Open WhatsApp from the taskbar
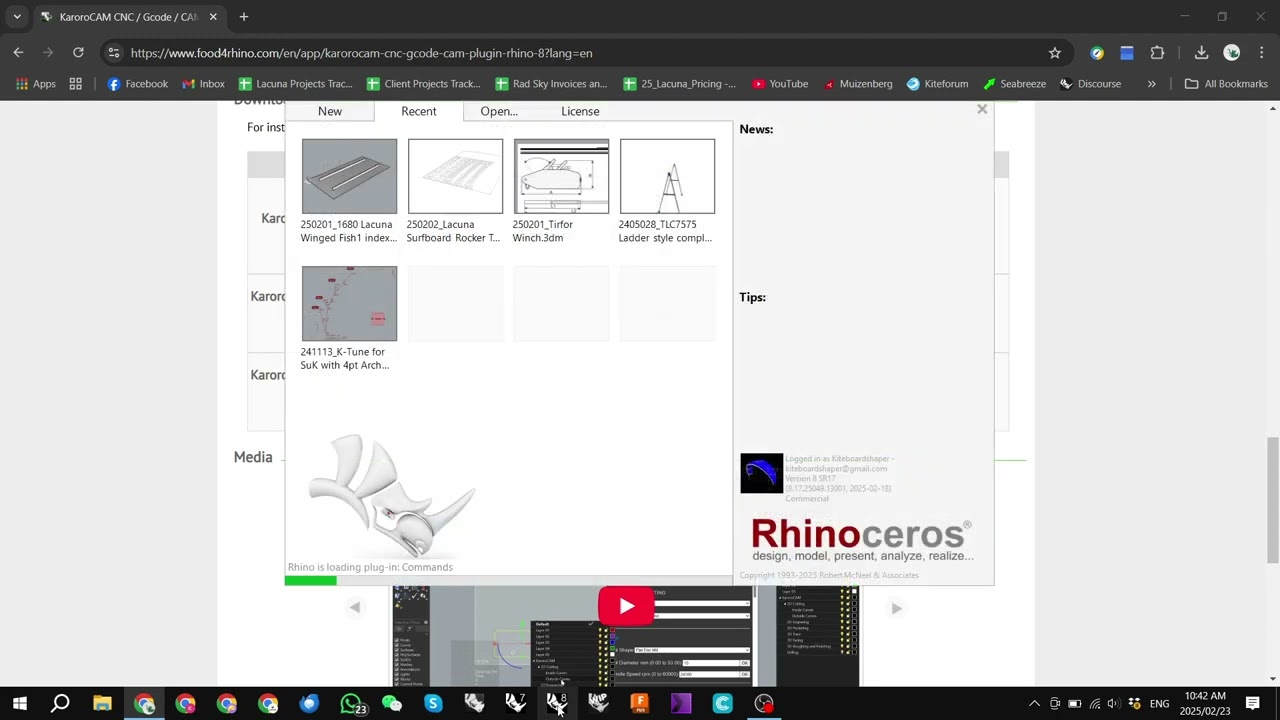Image resolution: width=1280 pixels, height=720 pixels. tap(352, 703)
